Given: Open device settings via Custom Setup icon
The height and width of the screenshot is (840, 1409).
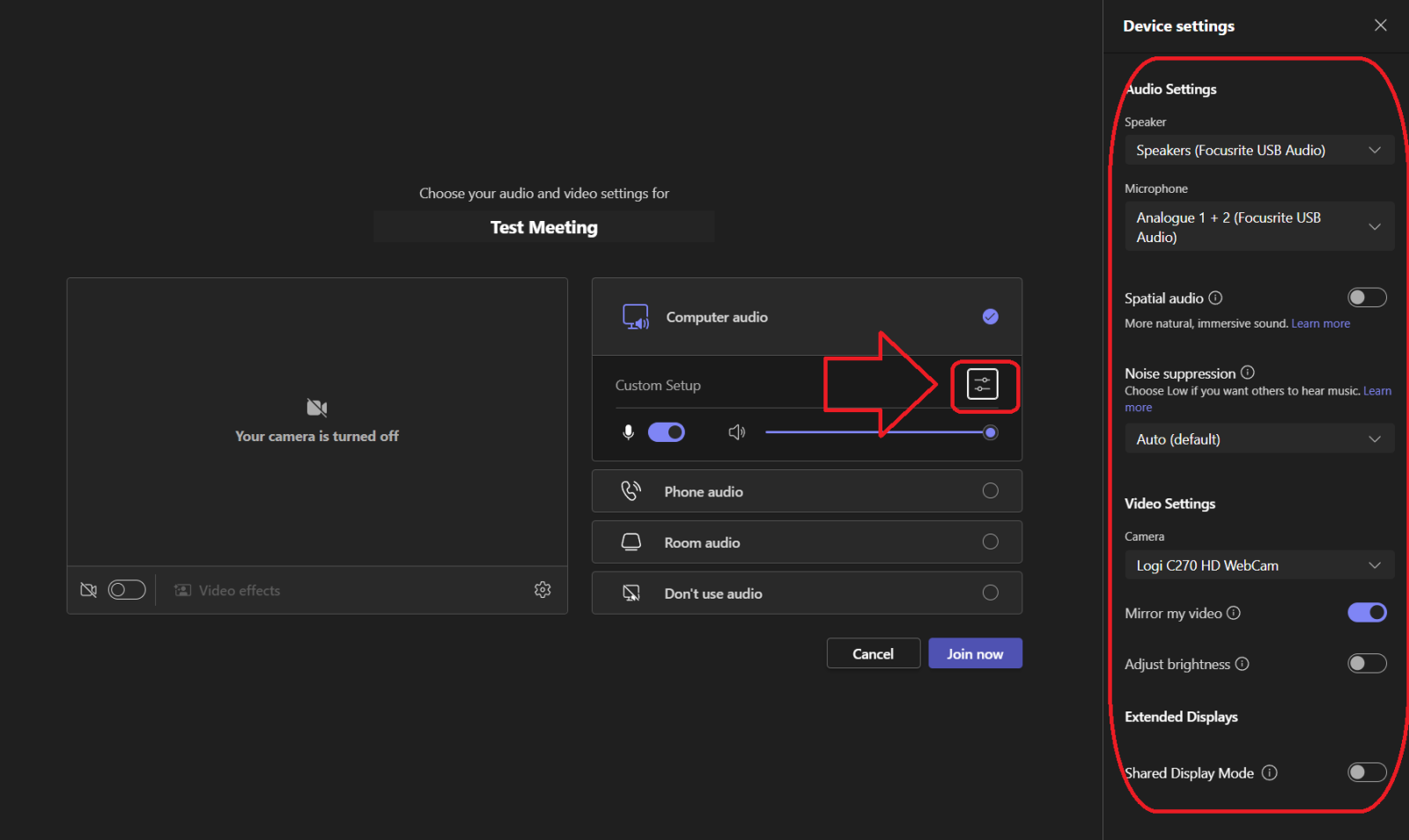Looking at the screenshot, I should [x=982, y=385].
